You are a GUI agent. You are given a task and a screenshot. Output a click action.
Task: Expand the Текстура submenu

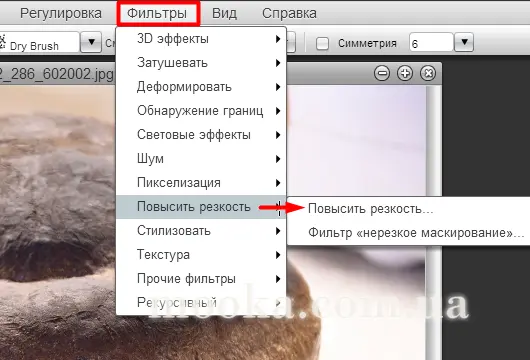[201, 255]
